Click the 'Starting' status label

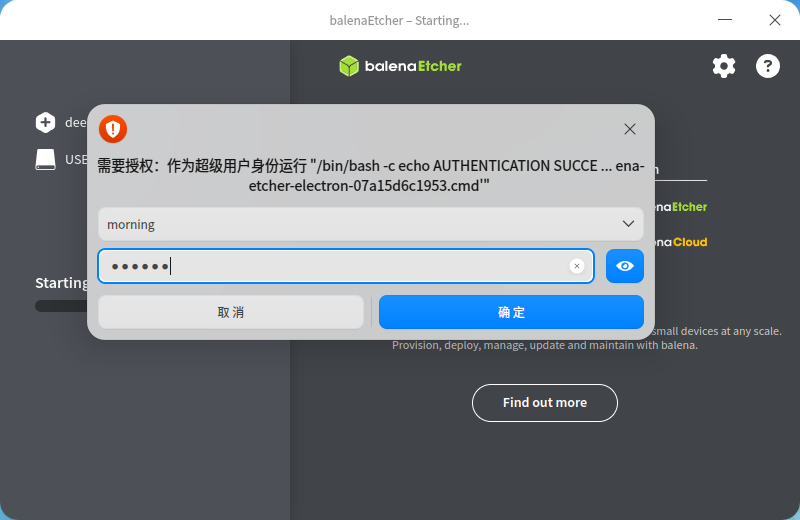[x=61, y=283]
